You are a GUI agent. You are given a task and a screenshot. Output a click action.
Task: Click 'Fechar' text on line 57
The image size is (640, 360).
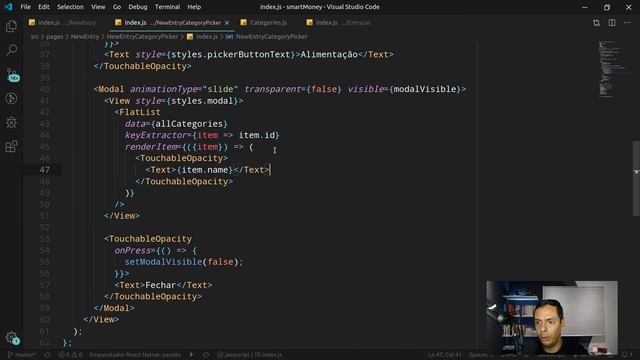click(x=161, y=285)
